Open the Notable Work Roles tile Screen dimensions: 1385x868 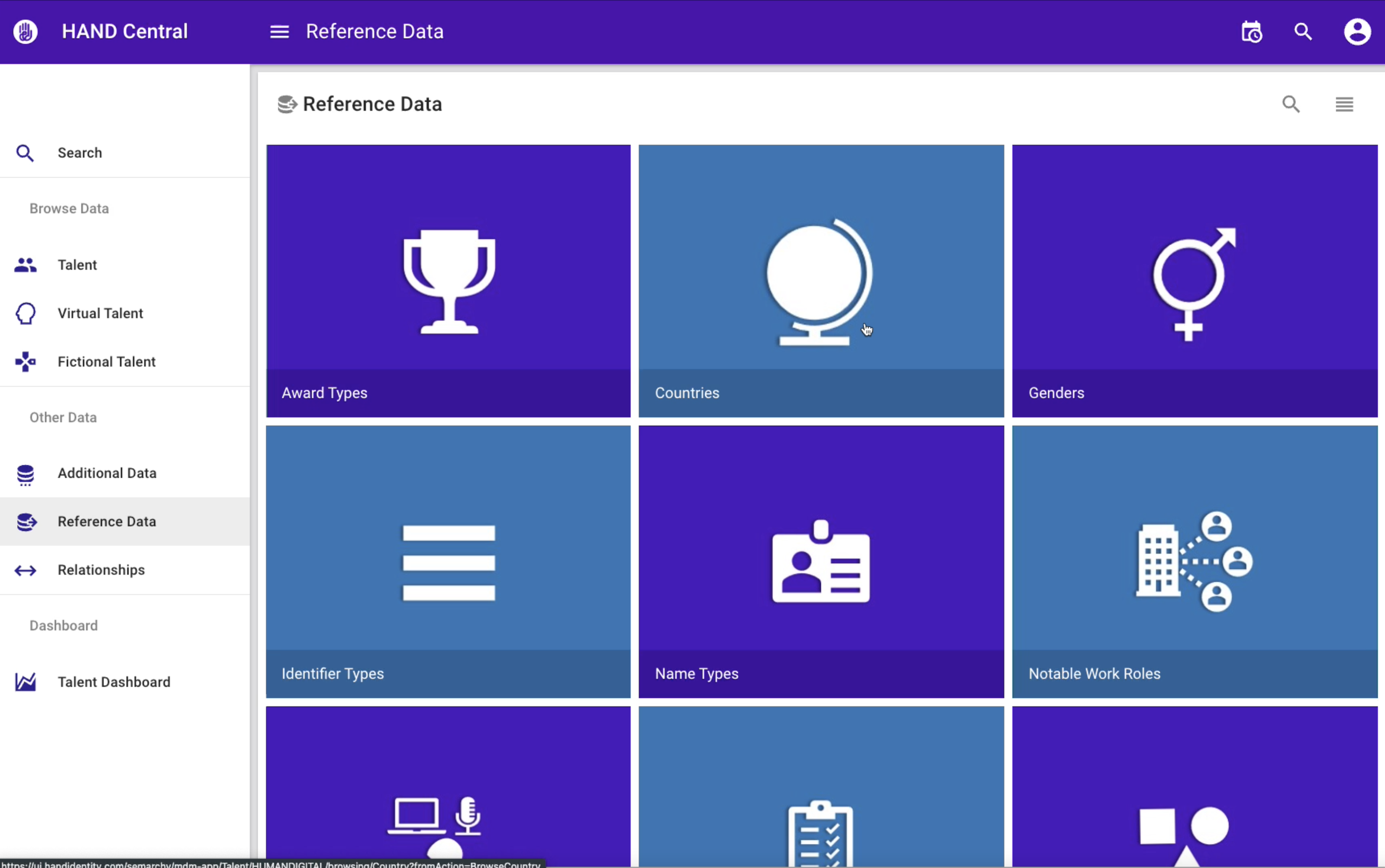tap(1194, 561)
